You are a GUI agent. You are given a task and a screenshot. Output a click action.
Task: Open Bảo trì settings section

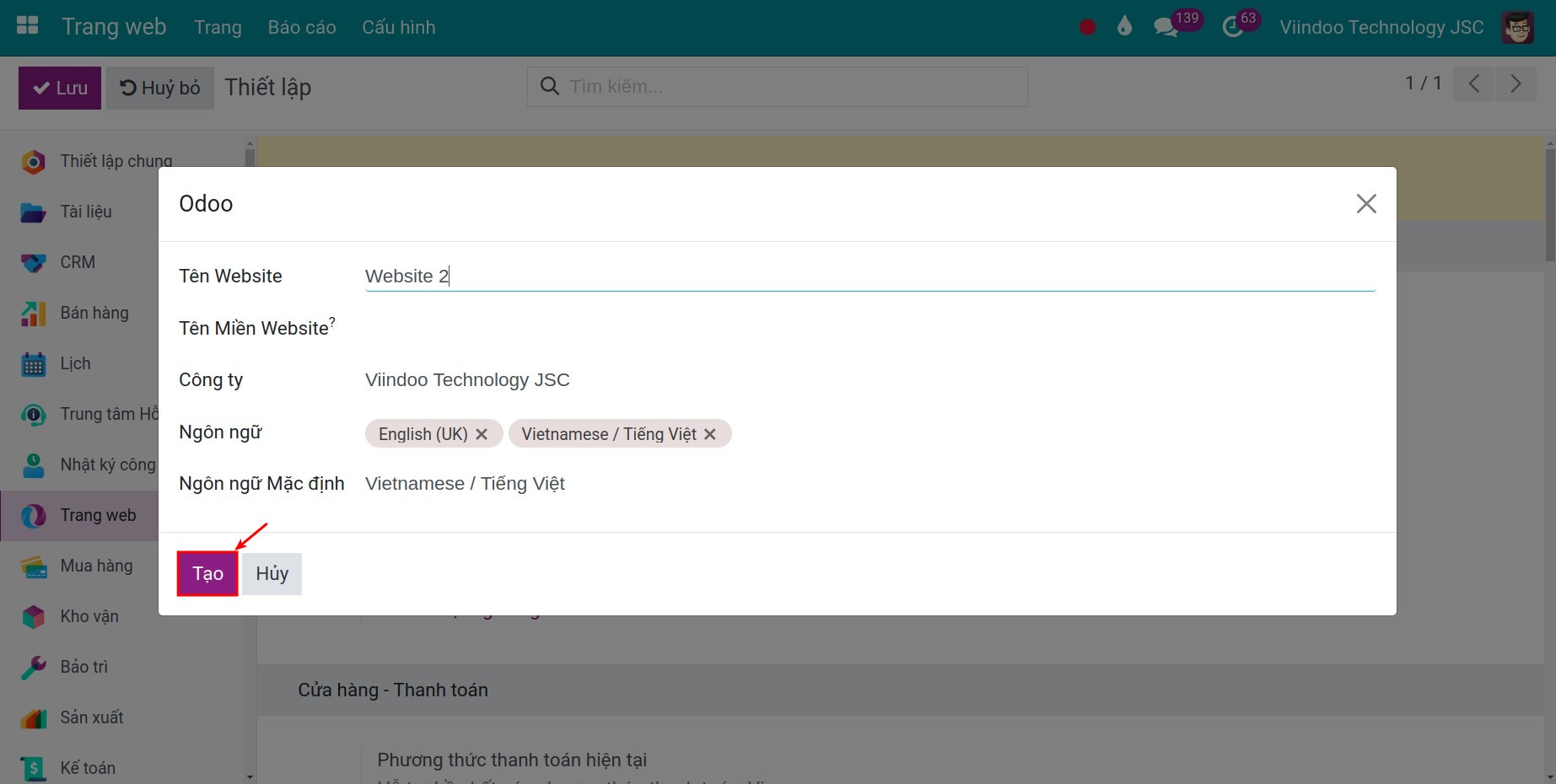(121, 667)
